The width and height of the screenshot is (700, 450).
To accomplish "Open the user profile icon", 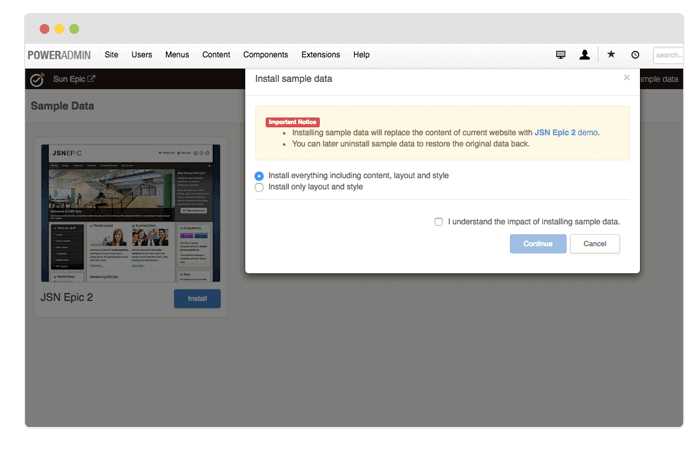I will (x=585, y=55).
